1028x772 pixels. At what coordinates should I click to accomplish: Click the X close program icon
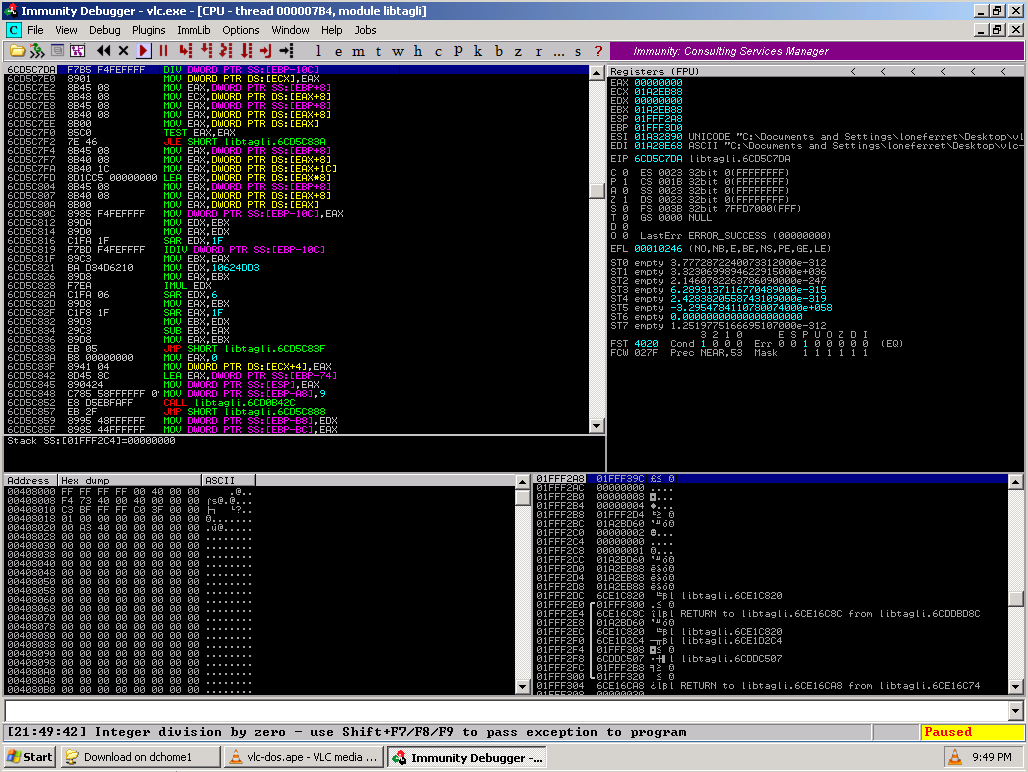(123, 51)
